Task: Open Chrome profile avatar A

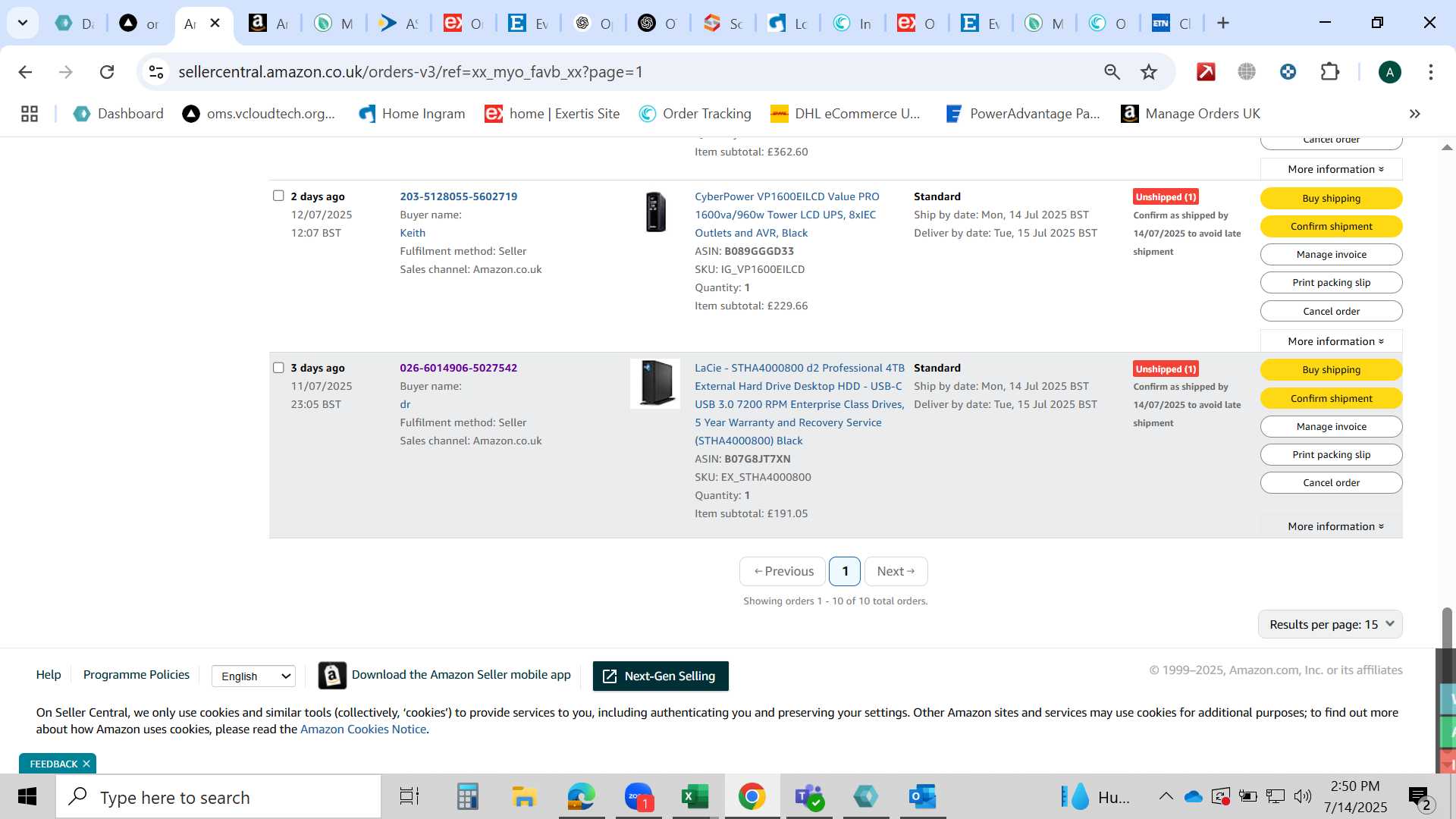Action: 1389,72
